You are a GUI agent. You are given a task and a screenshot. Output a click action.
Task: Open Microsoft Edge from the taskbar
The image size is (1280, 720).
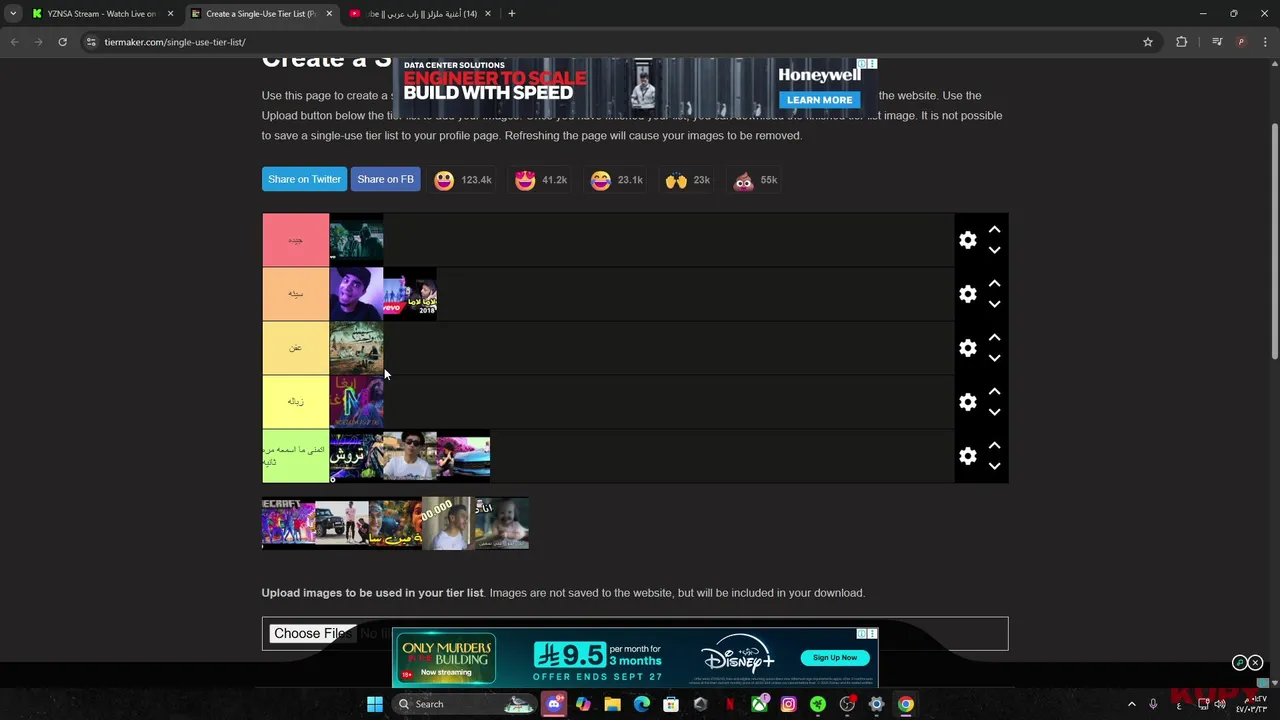pyautogui.click(x=642, y=704)
